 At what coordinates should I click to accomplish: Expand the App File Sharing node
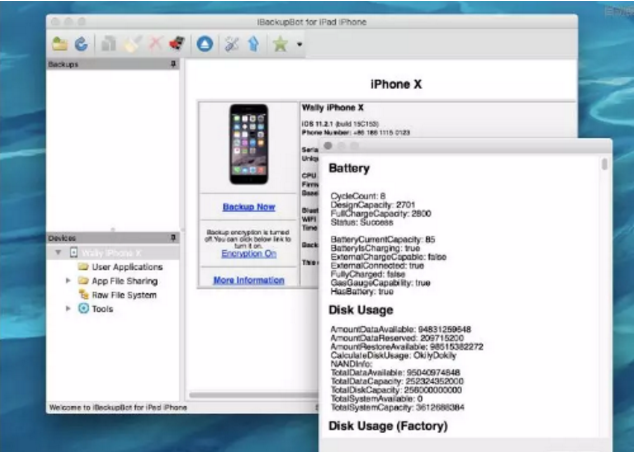(x=68, y=281)
